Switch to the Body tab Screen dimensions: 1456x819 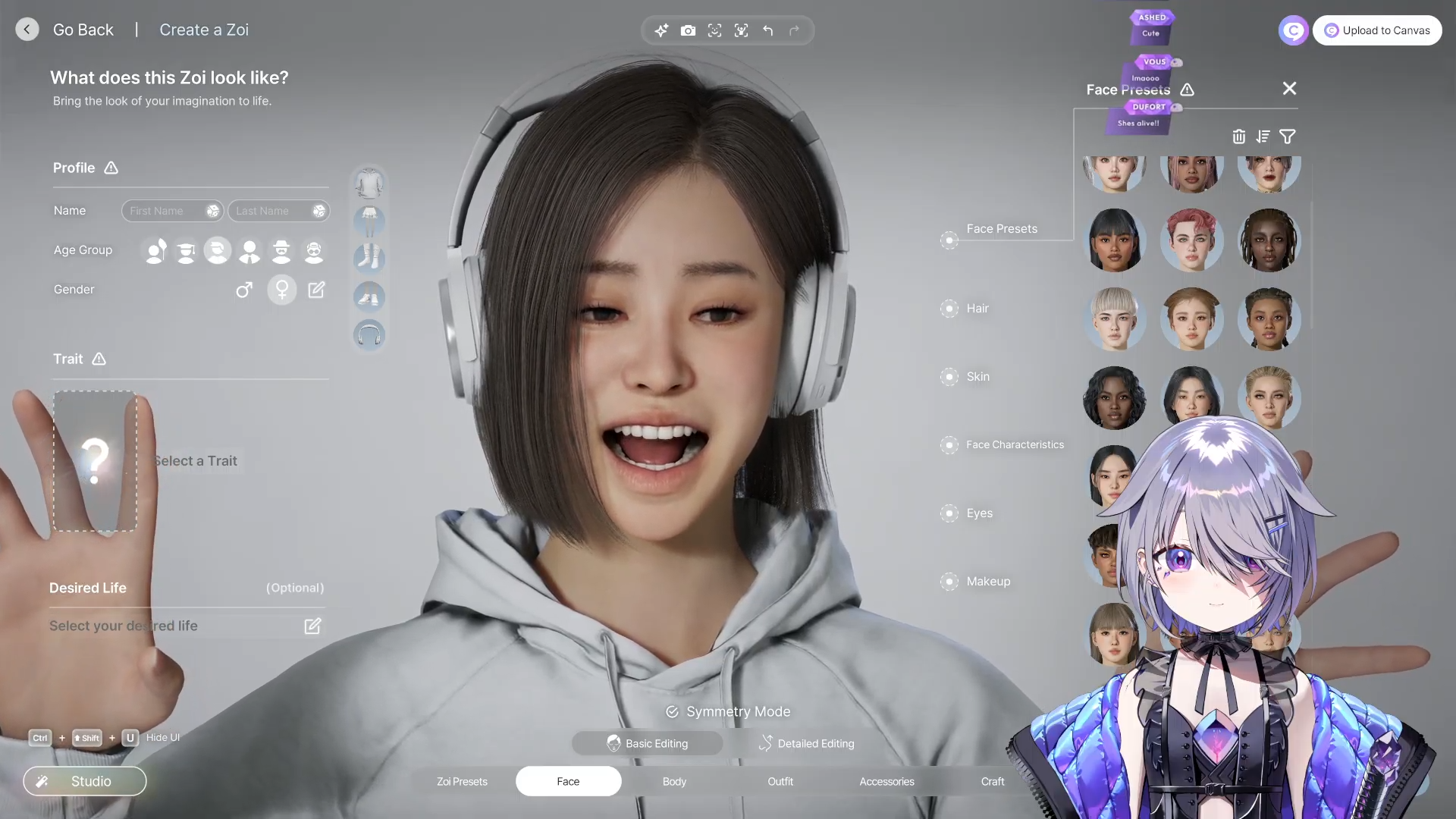674,781
